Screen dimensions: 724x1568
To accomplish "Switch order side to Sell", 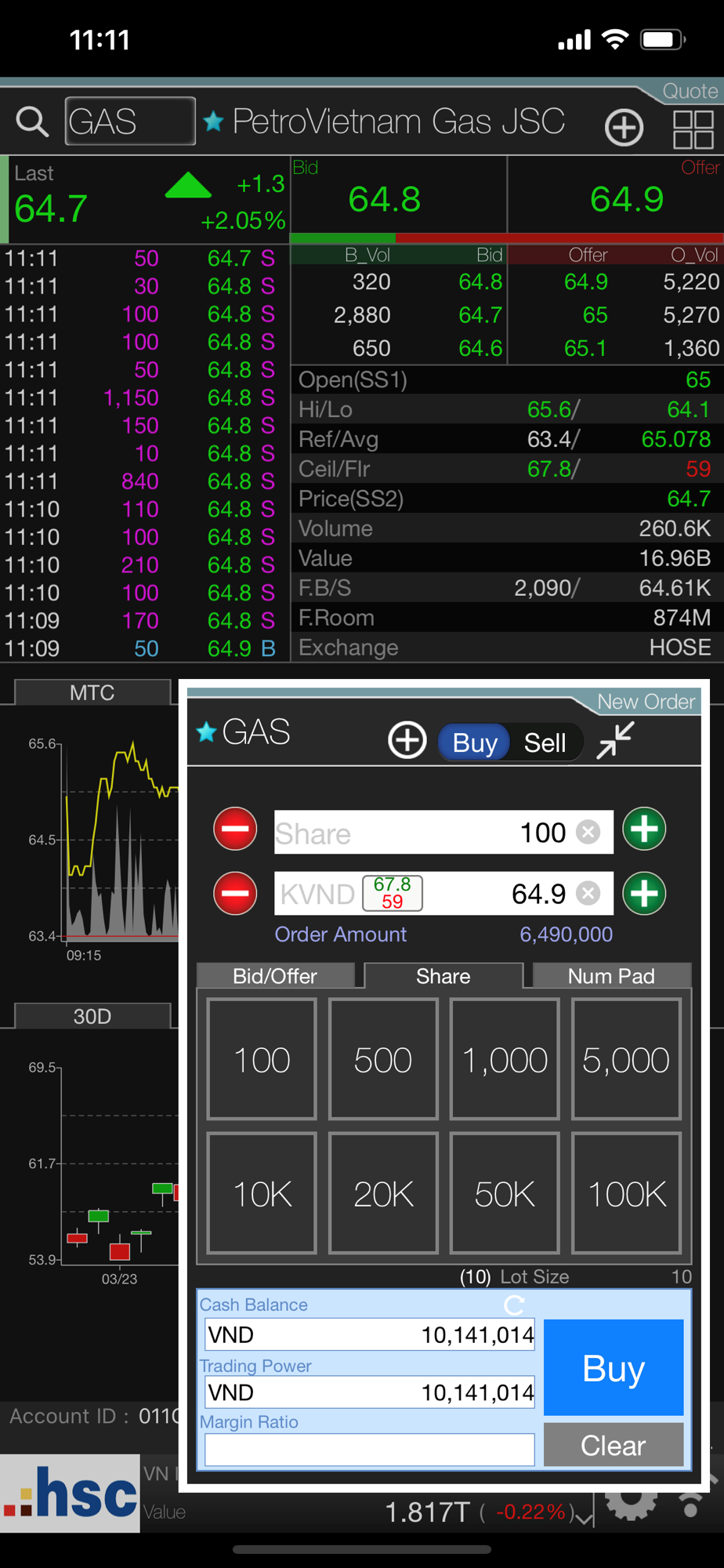I will [545, 742].
